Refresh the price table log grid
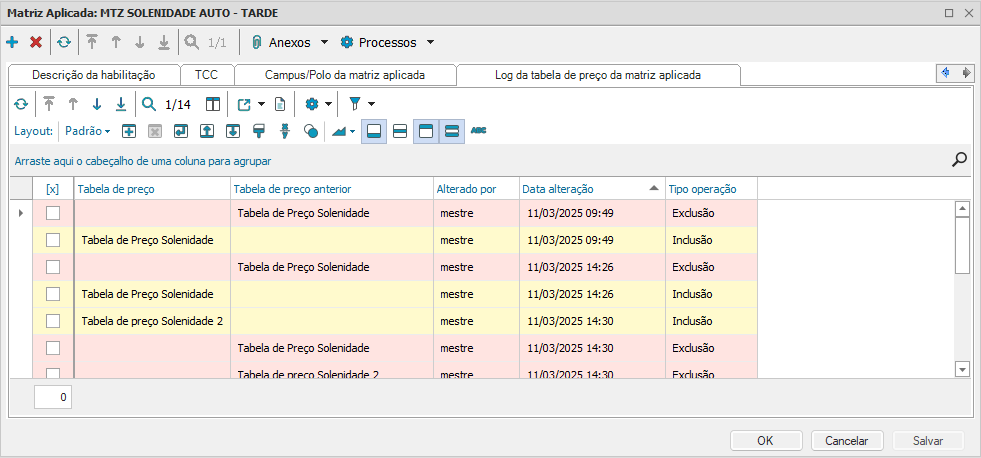This screenshot has width=981, height=458. tap(21, 104)
